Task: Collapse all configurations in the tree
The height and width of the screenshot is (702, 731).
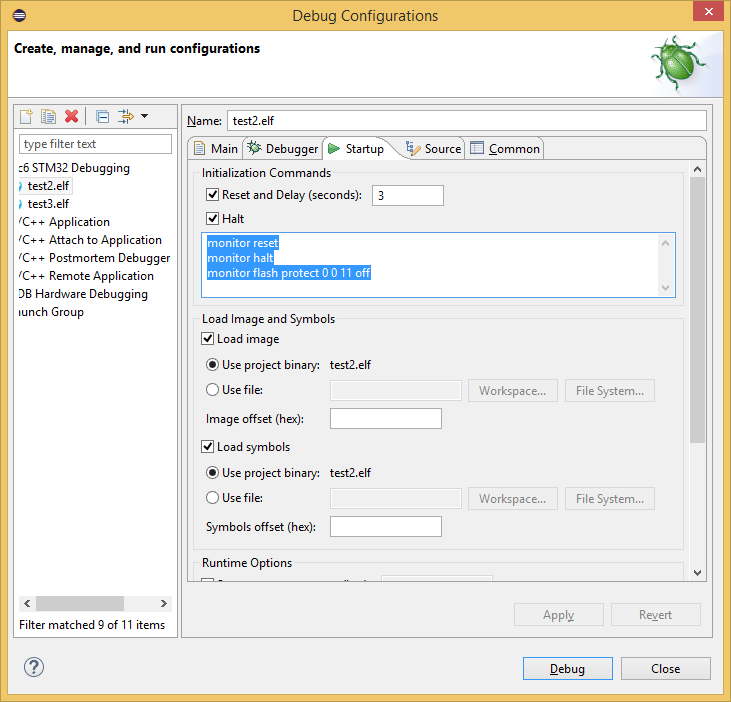Action: (102, 117)
